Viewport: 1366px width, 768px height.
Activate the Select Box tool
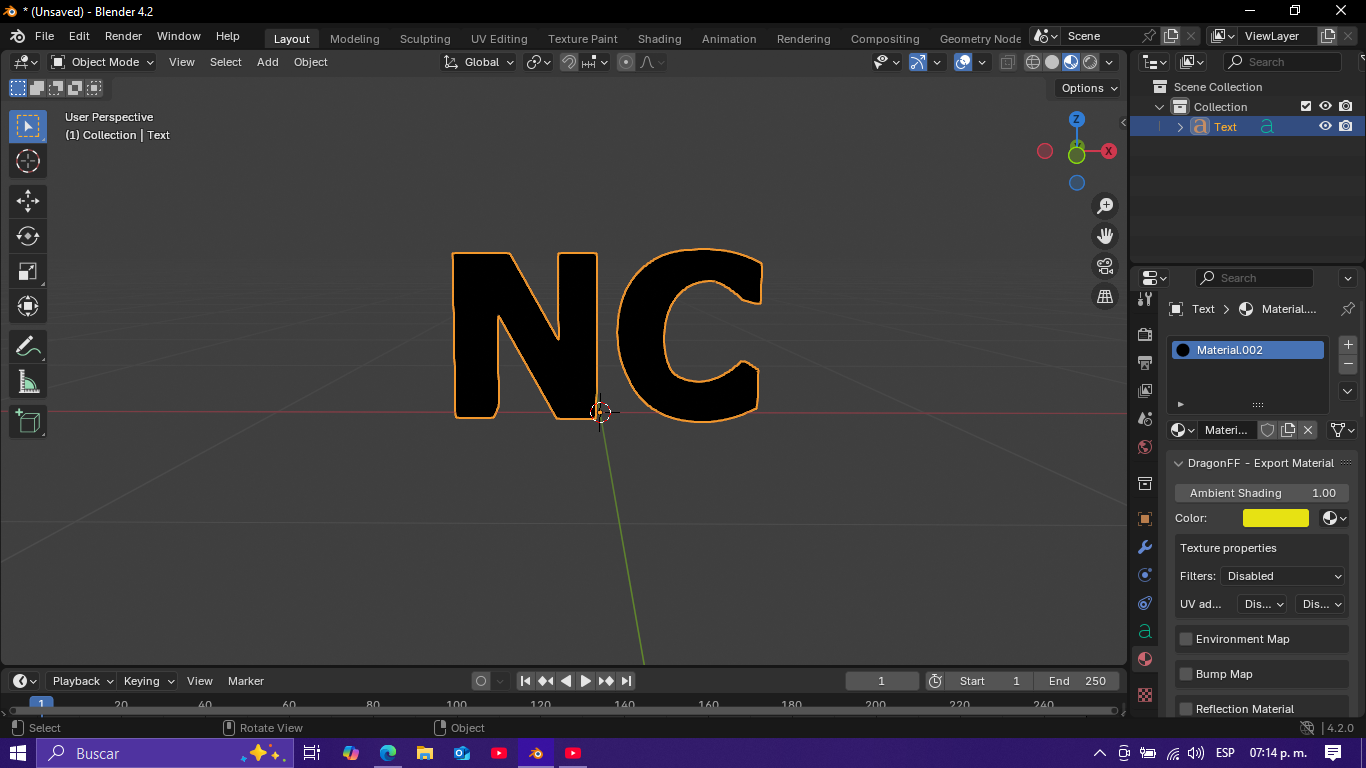point(28,126)
